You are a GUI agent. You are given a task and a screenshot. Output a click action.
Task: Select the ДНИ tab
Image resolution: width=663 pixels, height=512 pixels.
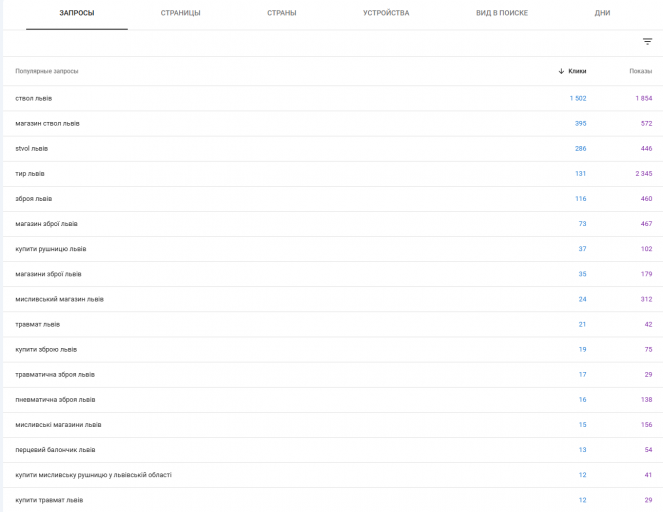click(x=602, y=13)
